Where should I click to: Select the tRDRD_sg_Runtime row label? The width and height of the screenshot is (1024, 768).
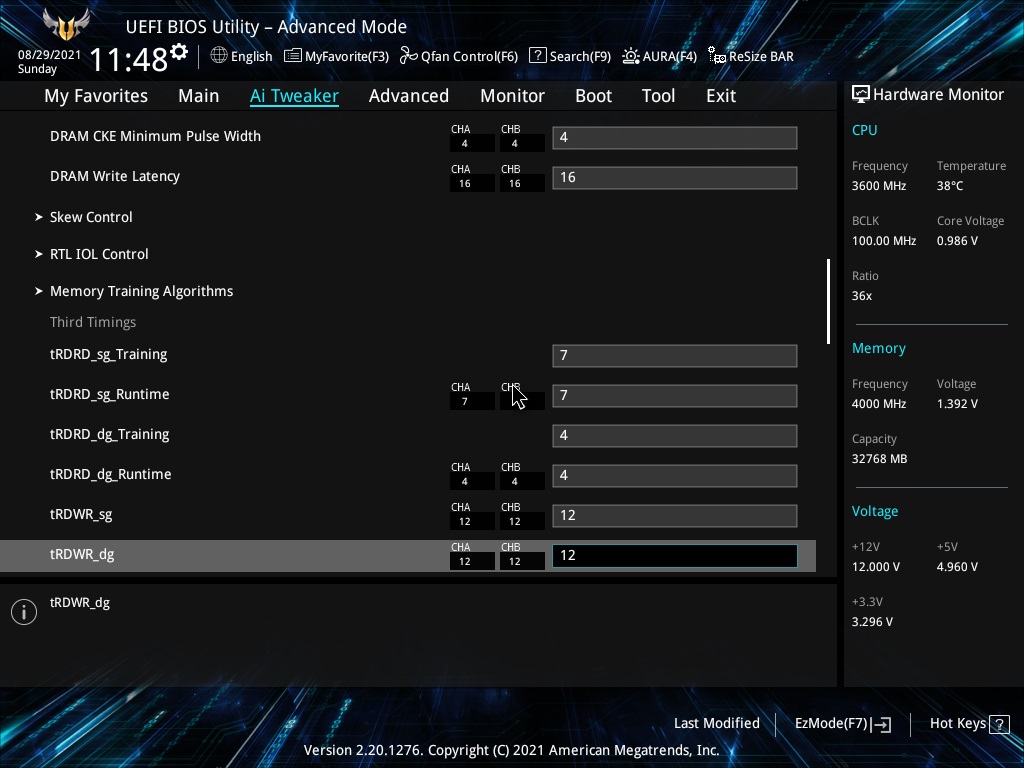click(x=110, y=395)
